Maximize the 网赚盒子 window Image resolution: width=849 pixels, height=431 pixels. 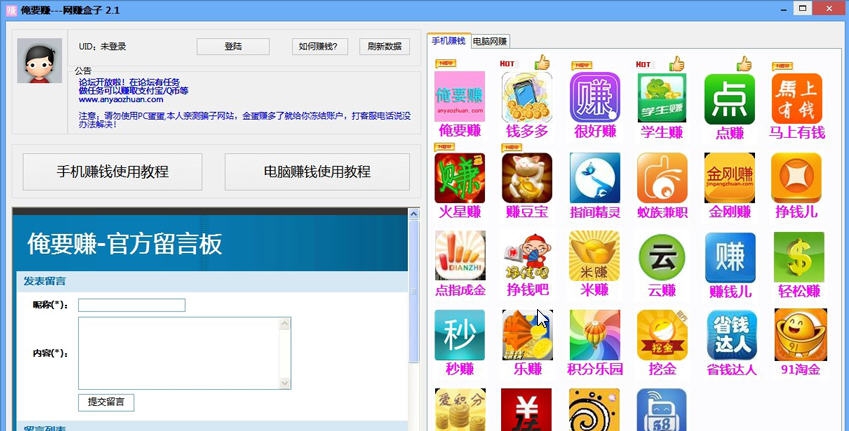click(x=802, y=8)
